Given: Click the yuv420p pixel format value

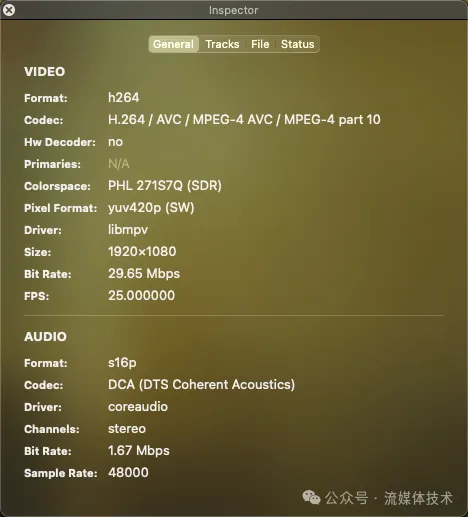Looking at the screenshot, I should coord(151,208).
